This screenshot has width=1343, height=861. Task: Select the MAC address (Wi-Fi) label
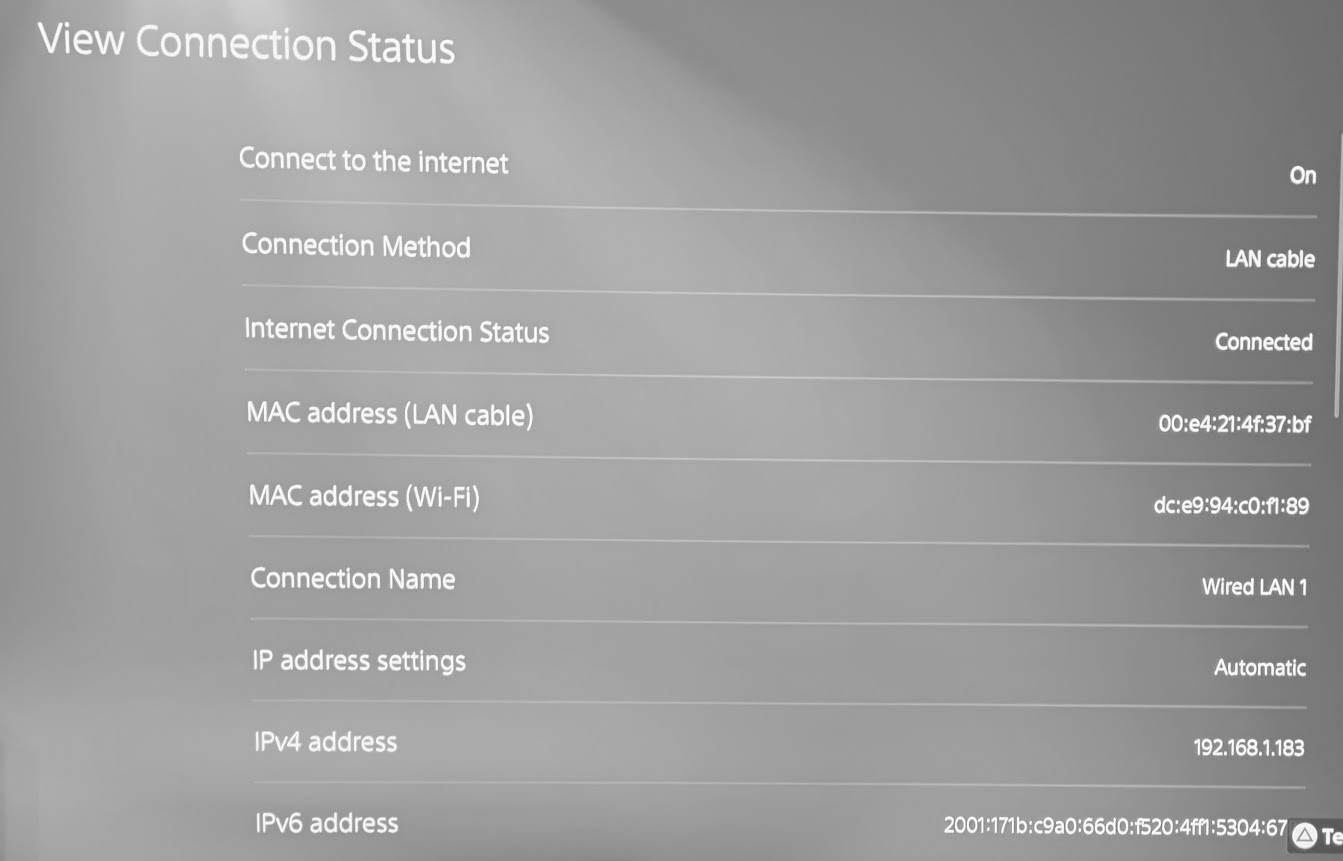point(364,496)
